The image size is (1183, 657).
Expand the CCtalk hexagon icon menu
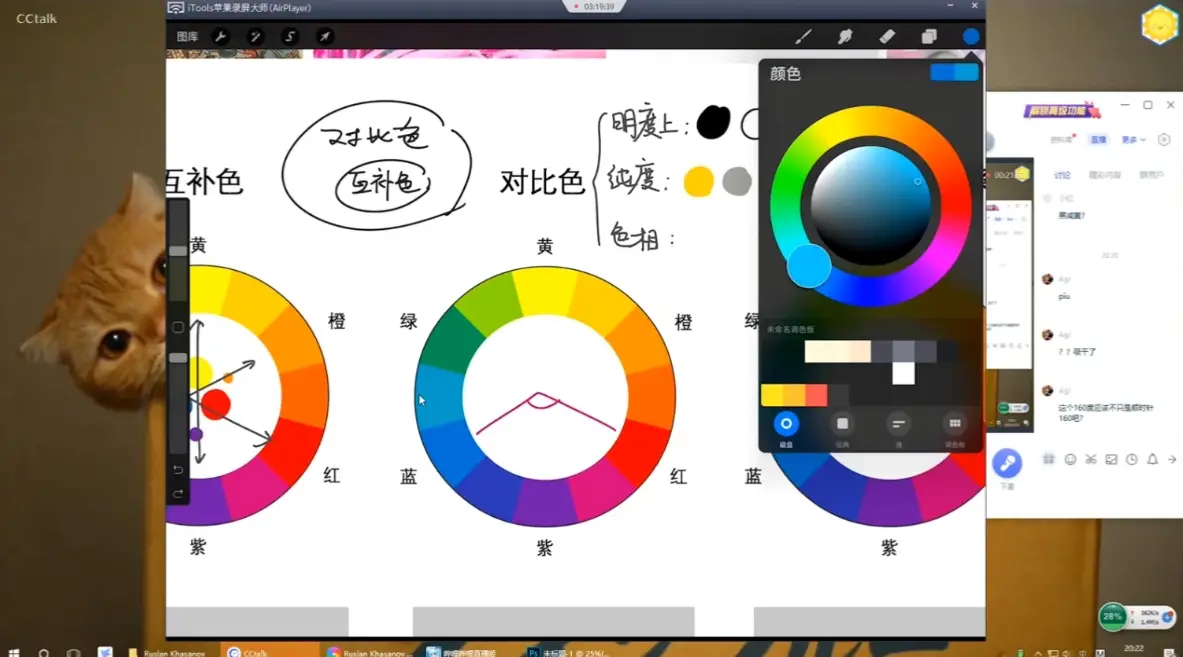(1158, 24)
